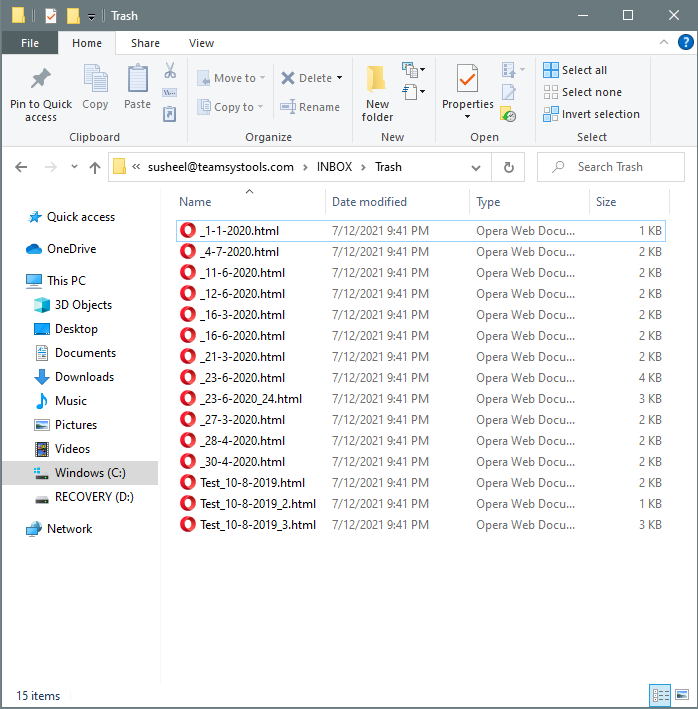Click the Paste clipboard icon
Image resolution: width=698 pixels, height=709 pixels.
click(x=137, y=78)
